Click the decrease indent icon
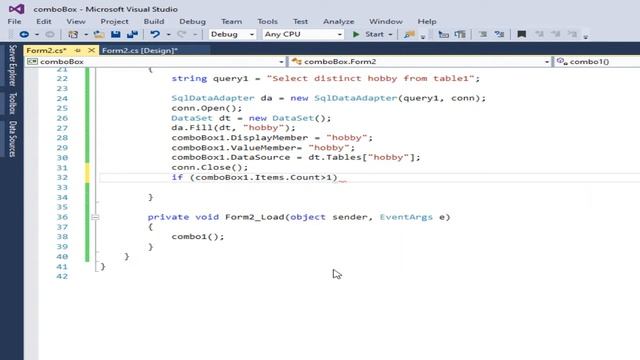This screenshot has width=640, height=360. 483,35
